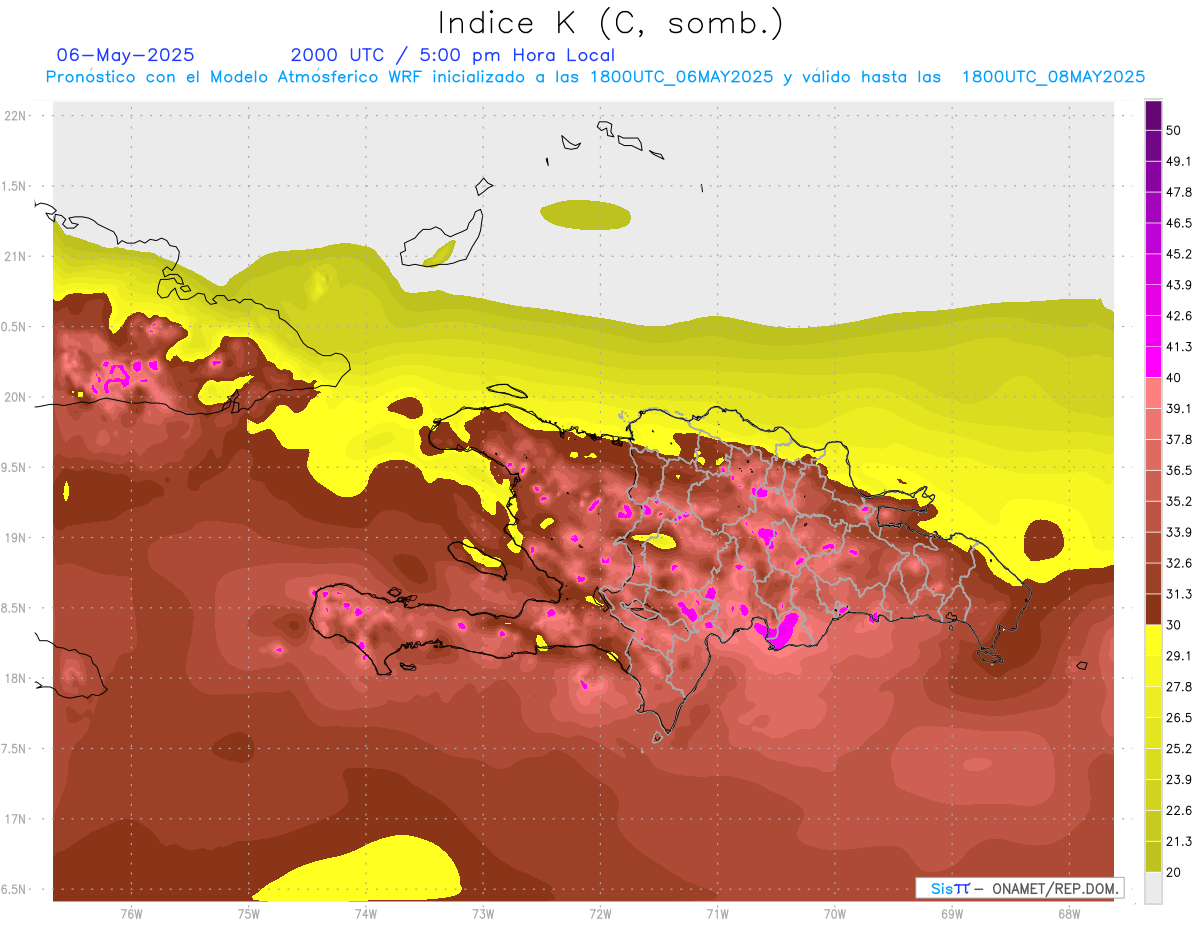This screenshot has height=927, width=1200.
Task: Click the '69W' longitude label
Action: [951, 914]
